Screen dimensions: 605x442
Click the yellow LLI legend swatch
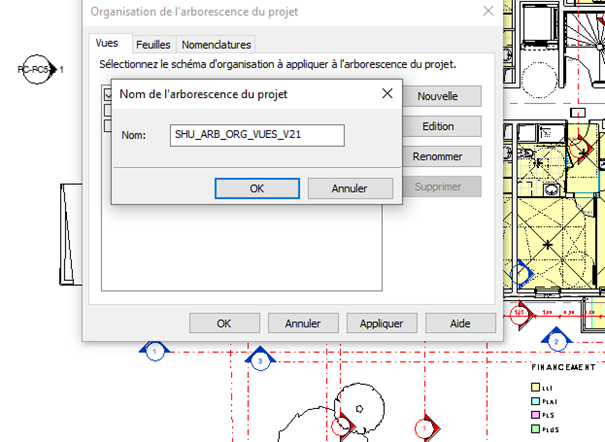point(535,387)
